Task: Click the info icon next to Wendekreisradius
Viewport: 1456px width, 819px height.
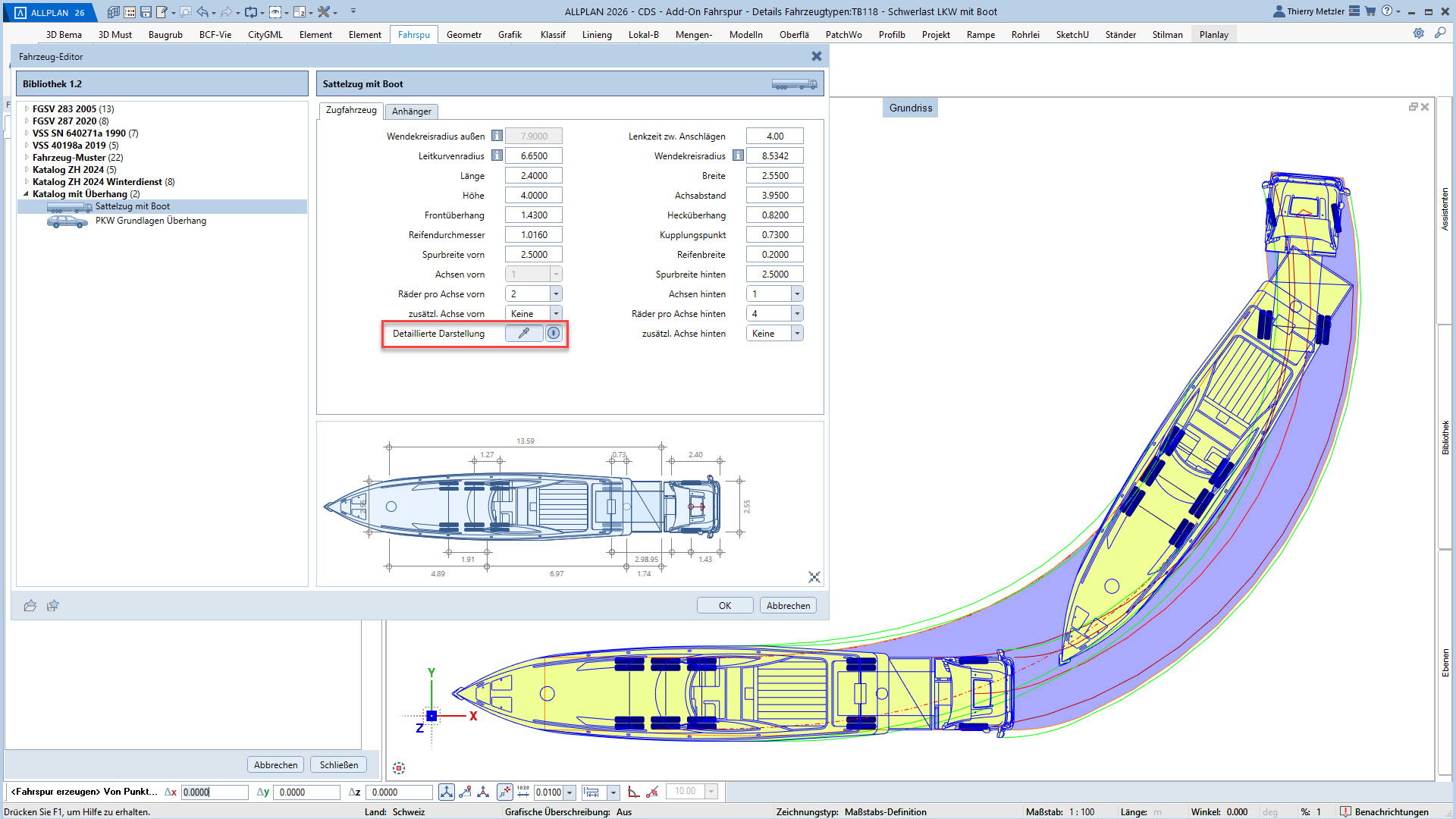Action: pos(738,155)
